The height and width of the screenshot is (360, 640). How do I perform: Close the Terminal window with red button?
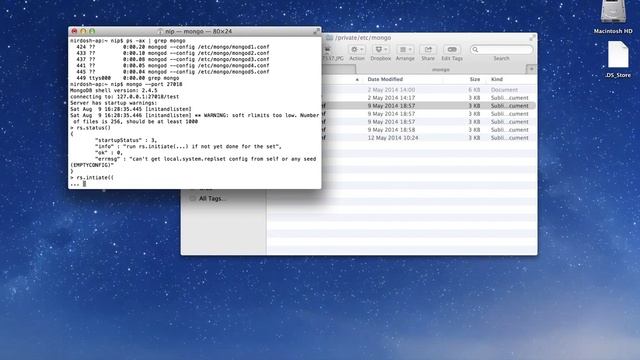(74, 31)
